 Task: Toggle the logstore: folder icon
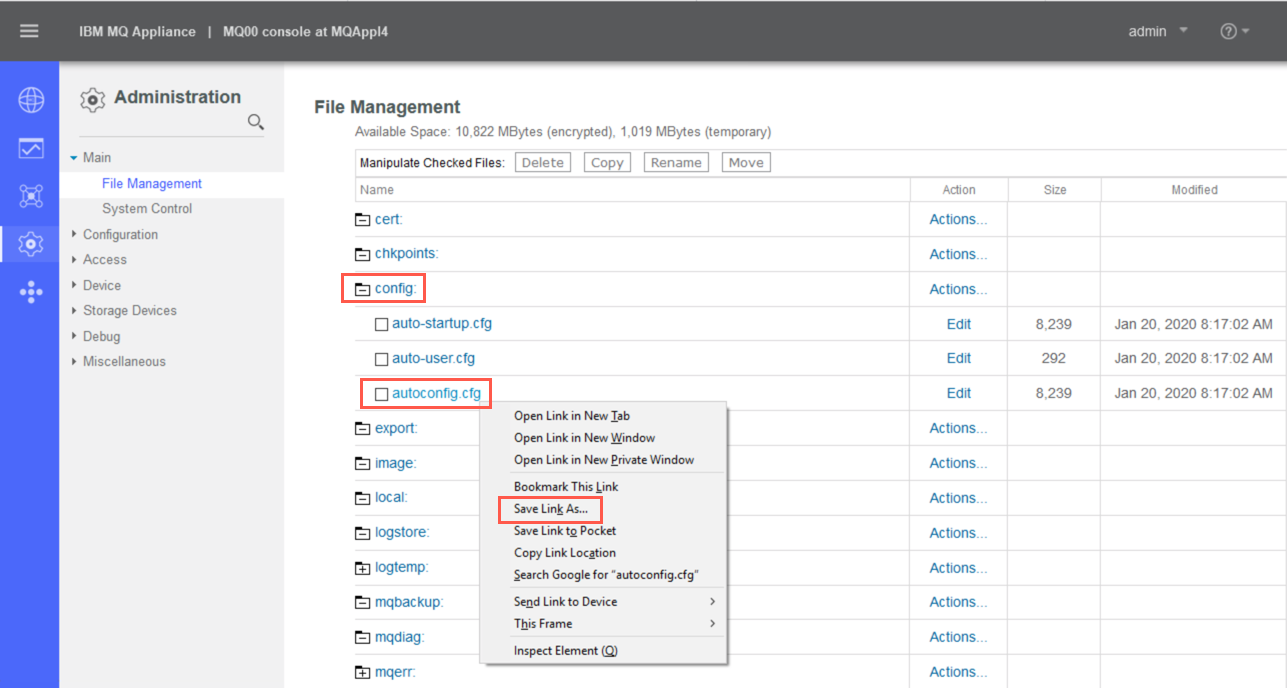pyautogui.click(x=362, y=533)
